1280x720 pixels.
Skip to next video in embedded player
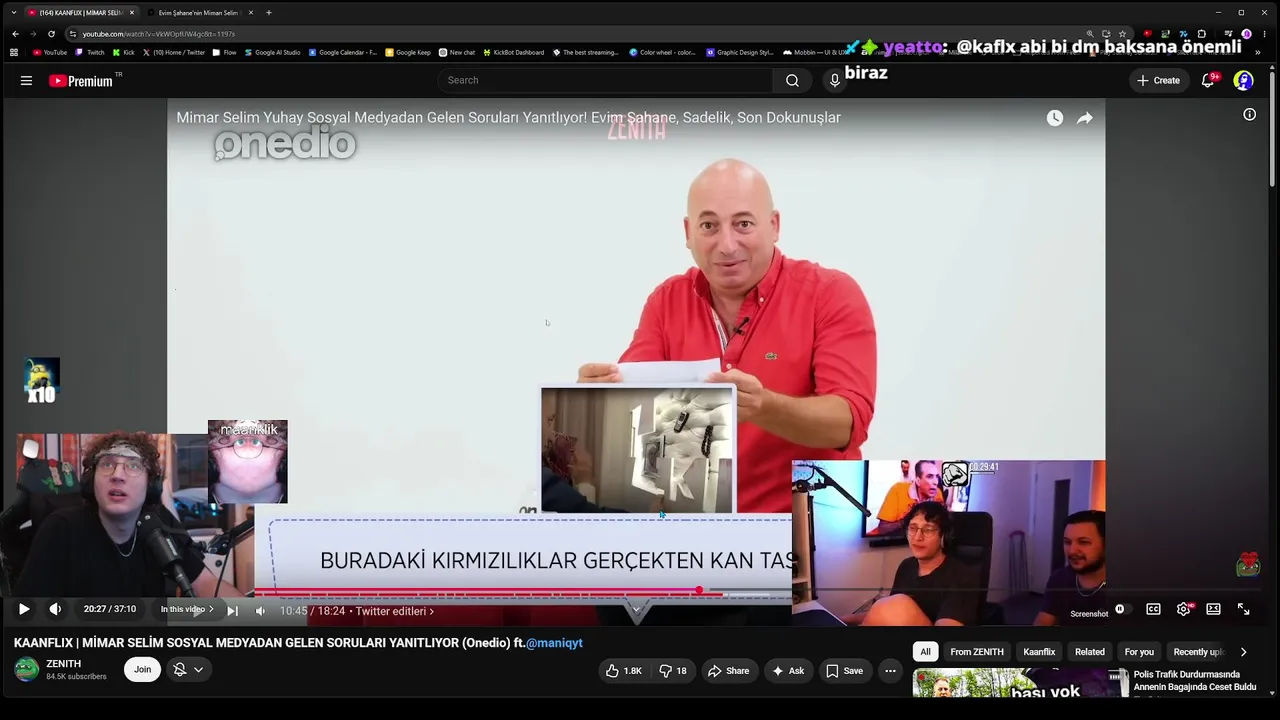(232, 611)
